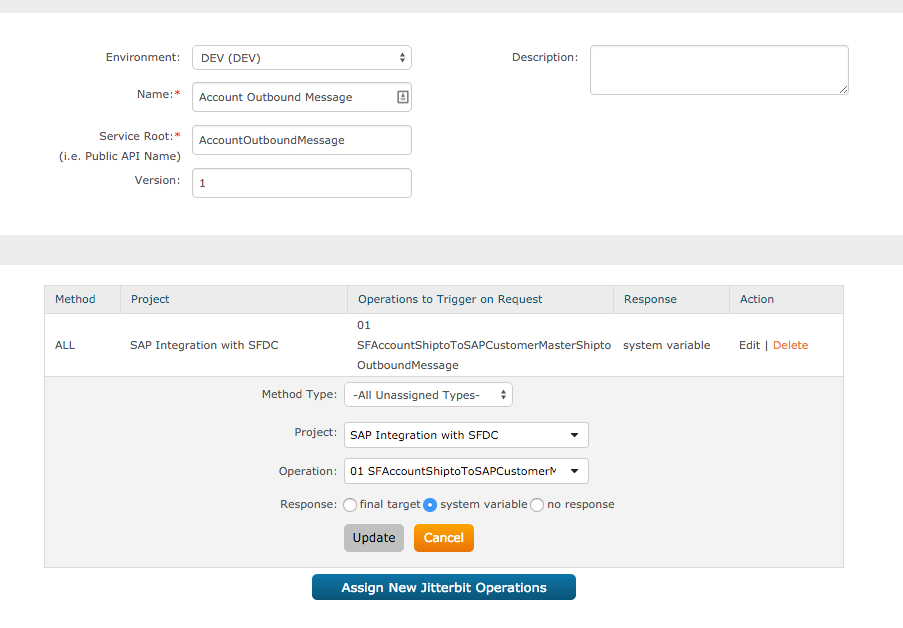Select the 'final target' response option
903x628 pixels.
click(x=350, y=505)
